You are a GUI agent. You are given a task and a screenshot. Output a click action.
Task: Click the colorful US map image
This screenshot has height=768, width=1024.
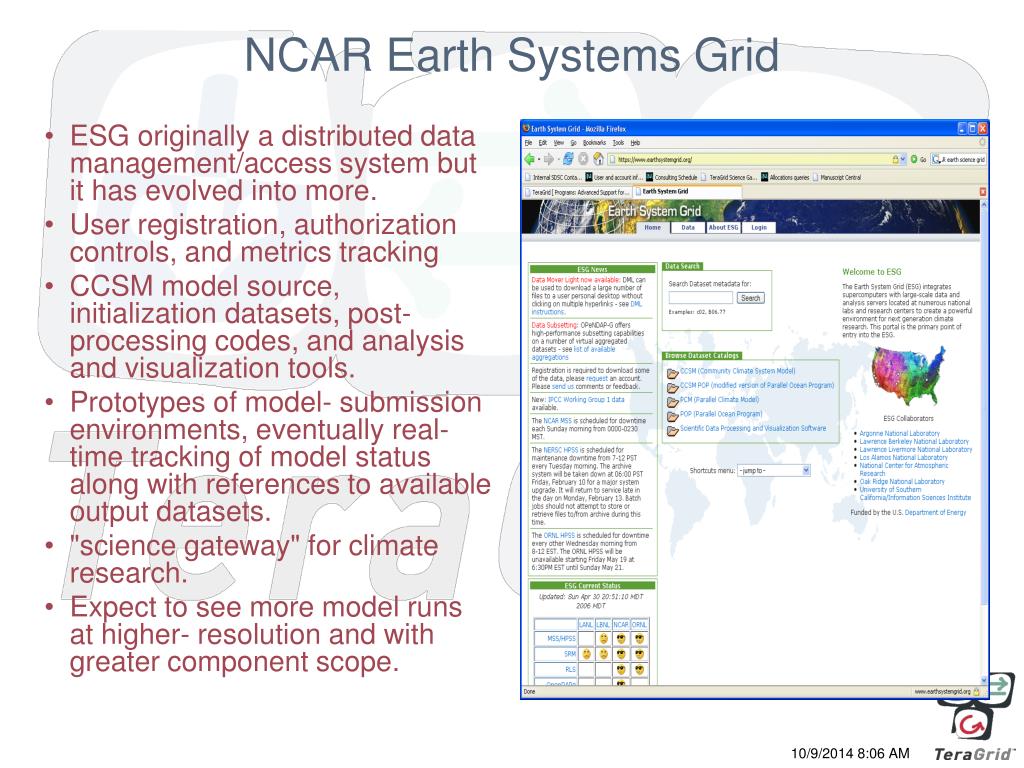[x=908, y=374]
